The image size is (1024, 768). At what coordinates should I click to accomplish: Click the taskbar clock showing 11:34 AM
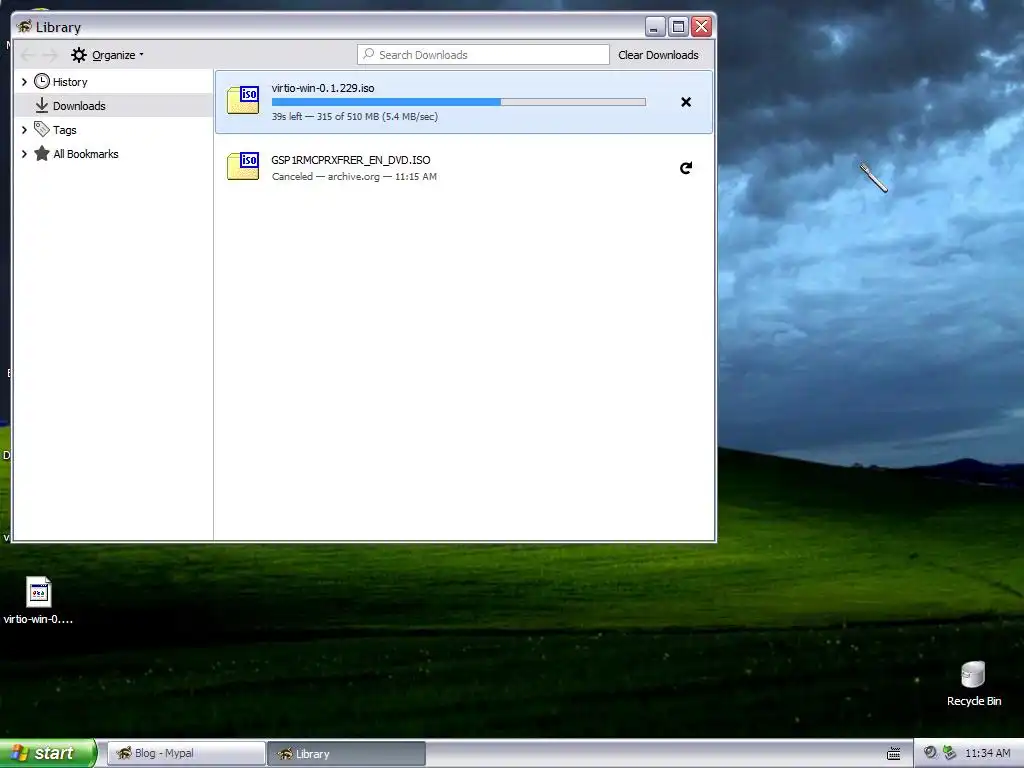[987, 753]
